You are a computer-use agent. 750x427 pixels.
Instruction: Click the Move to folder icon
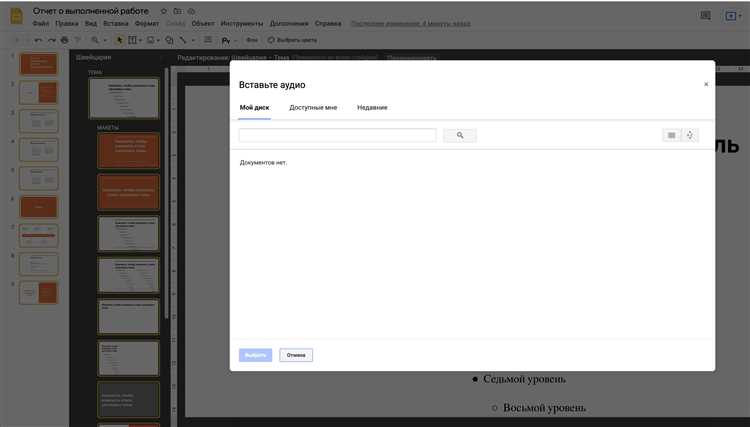pyautogui.click(x=177, y=11)
